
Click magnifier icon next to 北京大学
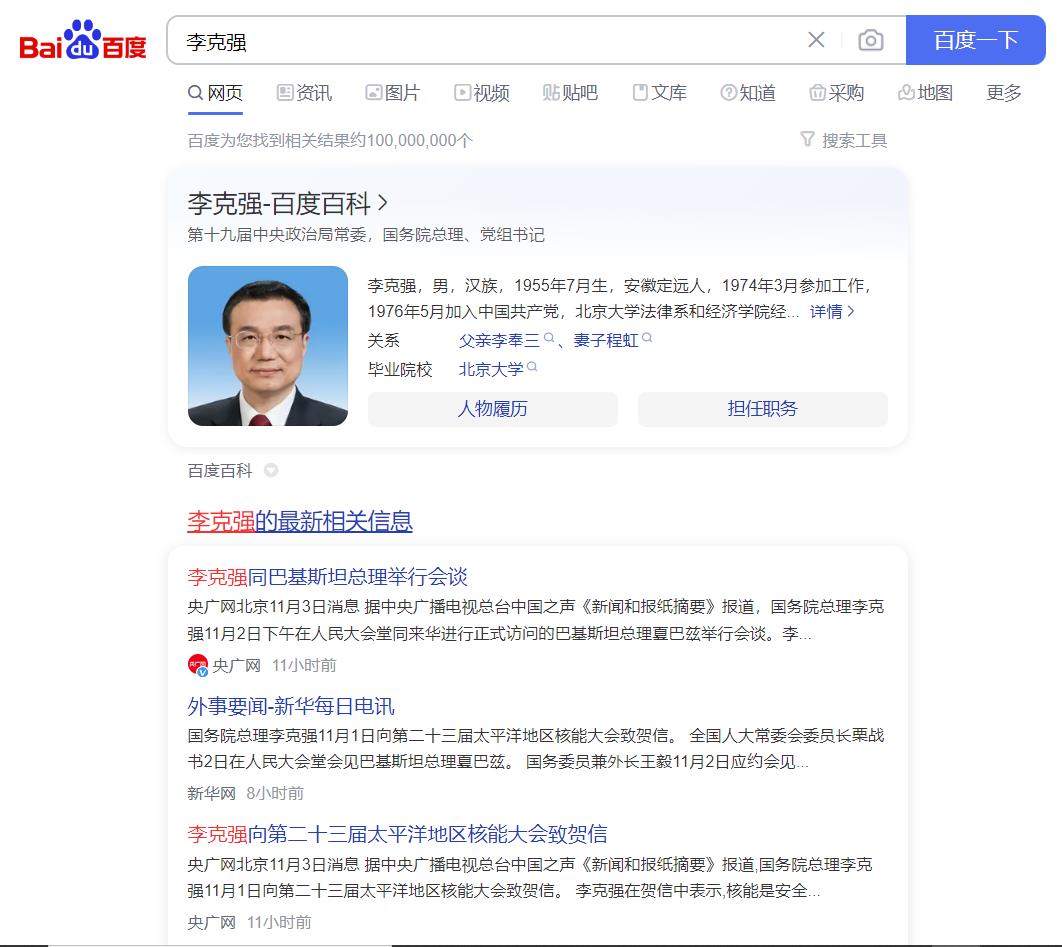[532, 366]
